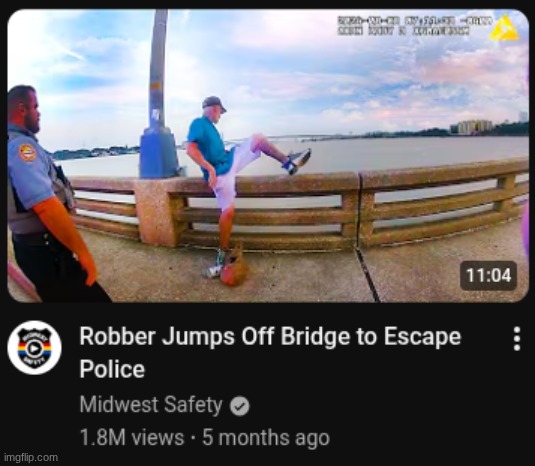
Task: Click the 5 months ago upload date
Action: (x=266, y=437)
